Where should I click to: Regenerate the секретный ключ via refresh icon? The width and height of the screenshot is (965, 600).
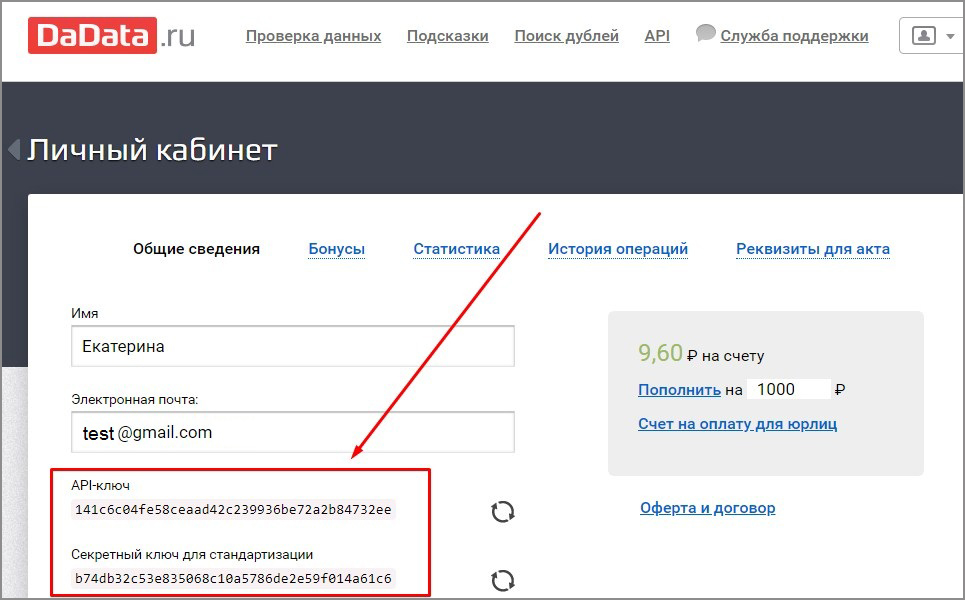(x=503, y=579)
